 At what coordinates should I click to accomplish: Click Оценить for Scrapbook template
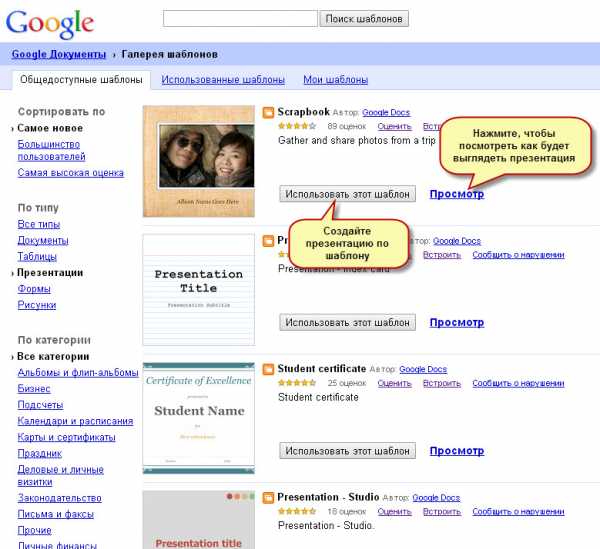[394, 126]
